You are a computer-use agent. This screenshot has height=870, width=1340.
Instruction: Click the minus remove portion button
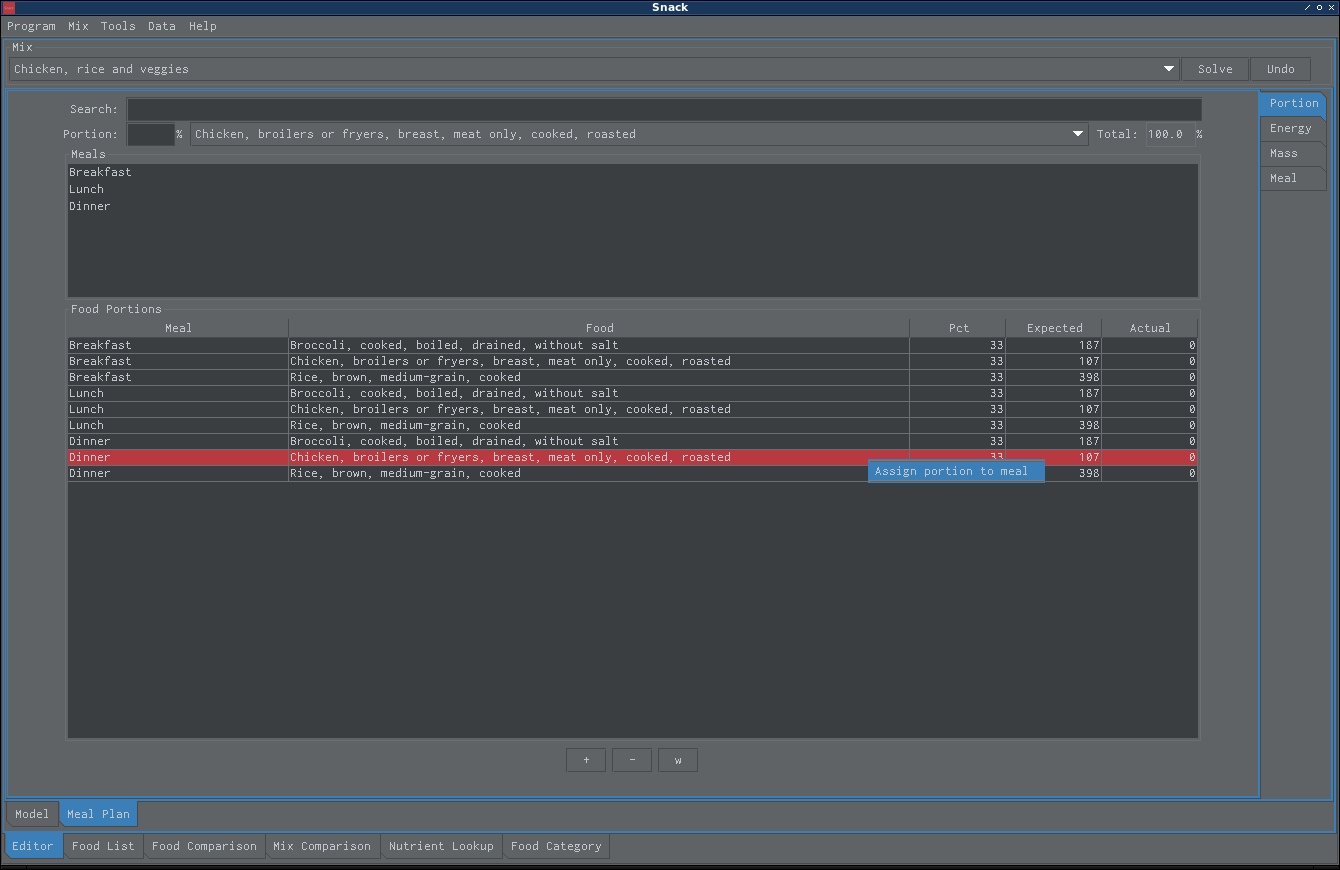pyautogui.click(x=632, y=760)
